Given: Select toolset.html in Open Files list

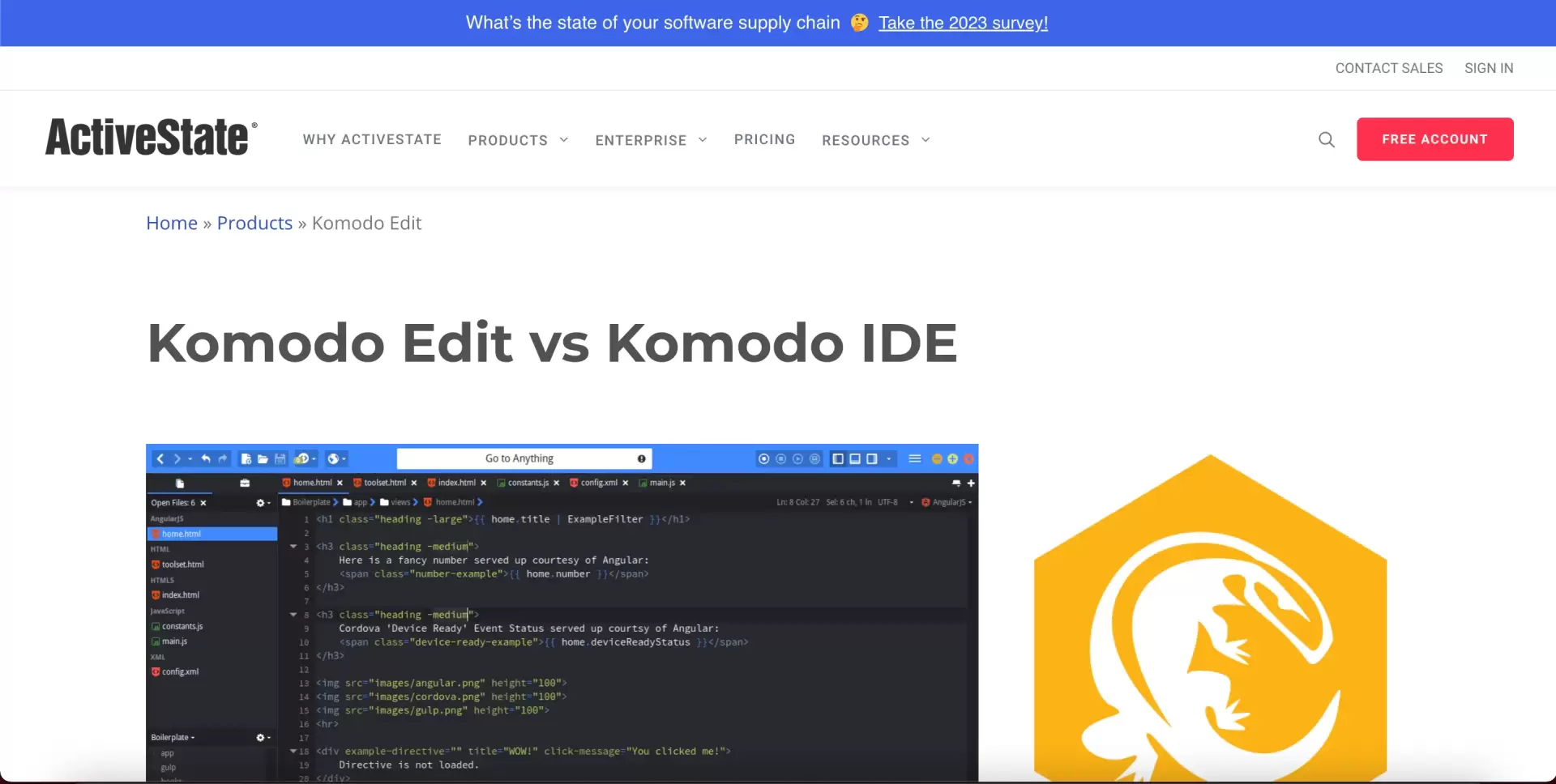Looking at the screenshot, I should (x=177, y=565).
